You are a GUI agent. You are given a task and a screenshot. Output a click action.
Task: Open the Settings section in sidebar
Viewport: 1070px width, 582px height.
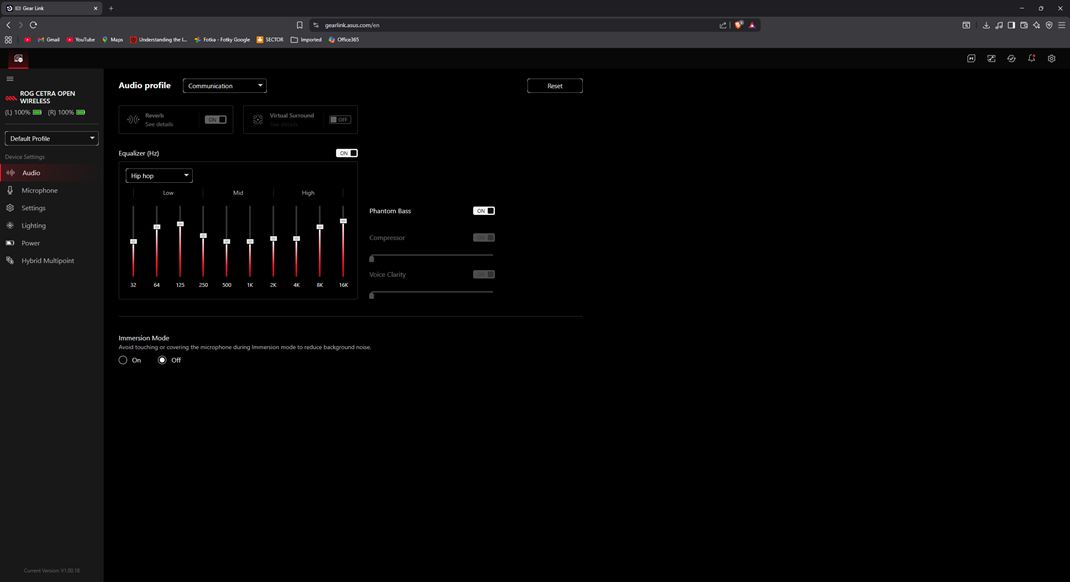point(52,208)
